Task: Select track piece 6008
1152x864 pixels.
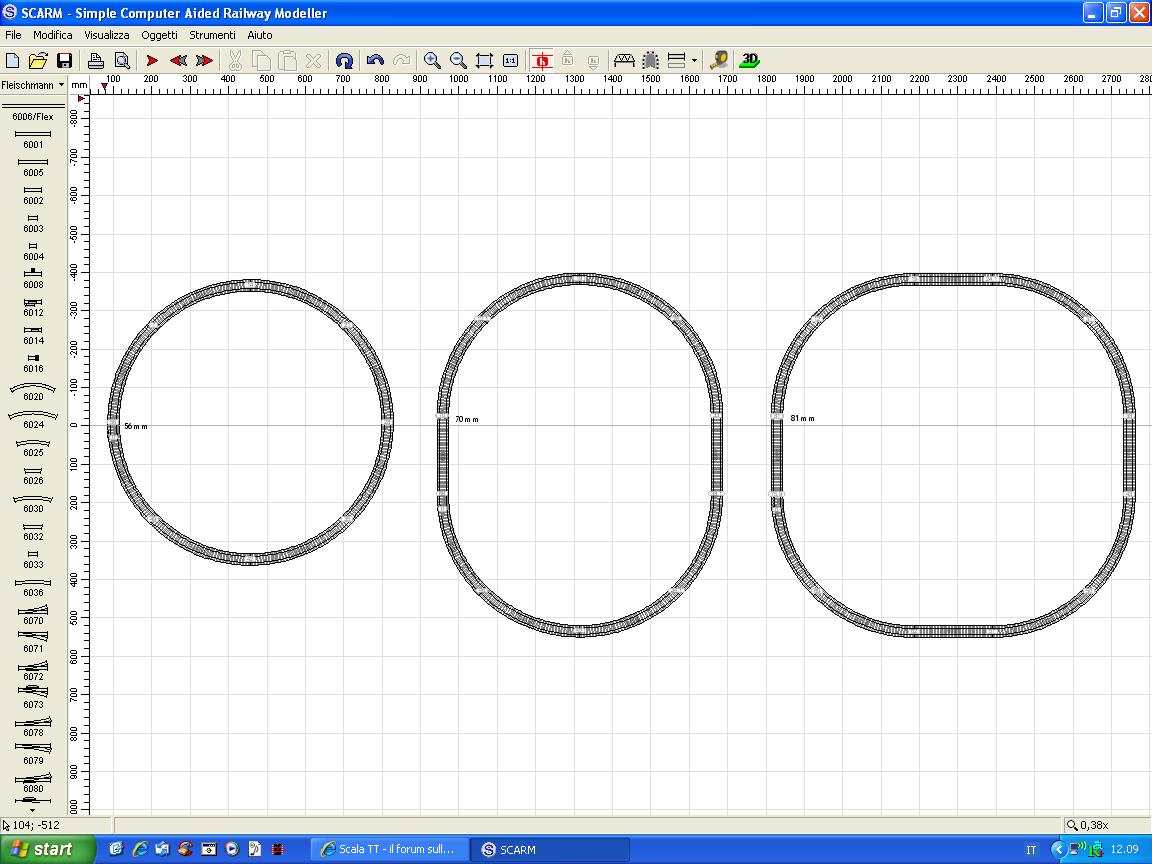Action: click(x=33, y=279)
